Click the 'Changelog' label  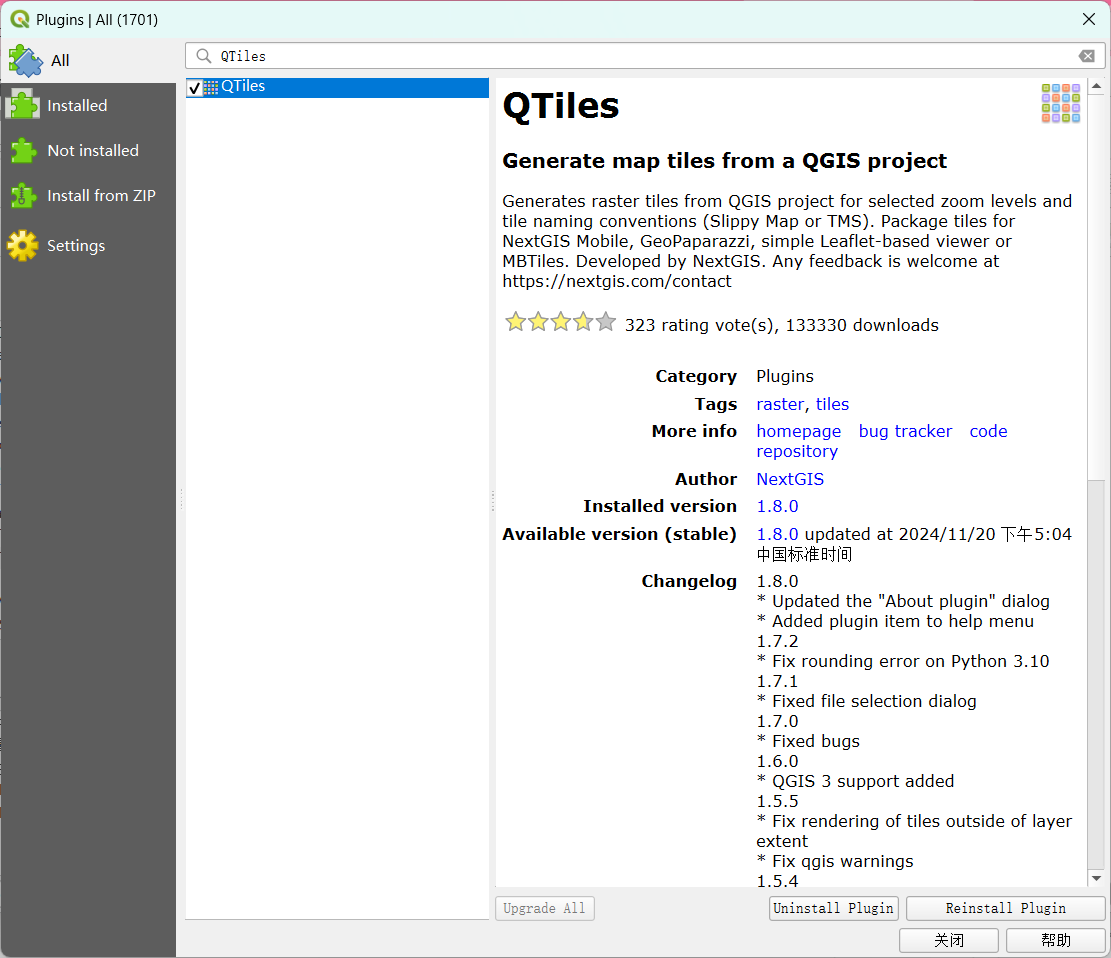[x=689, y=582]
